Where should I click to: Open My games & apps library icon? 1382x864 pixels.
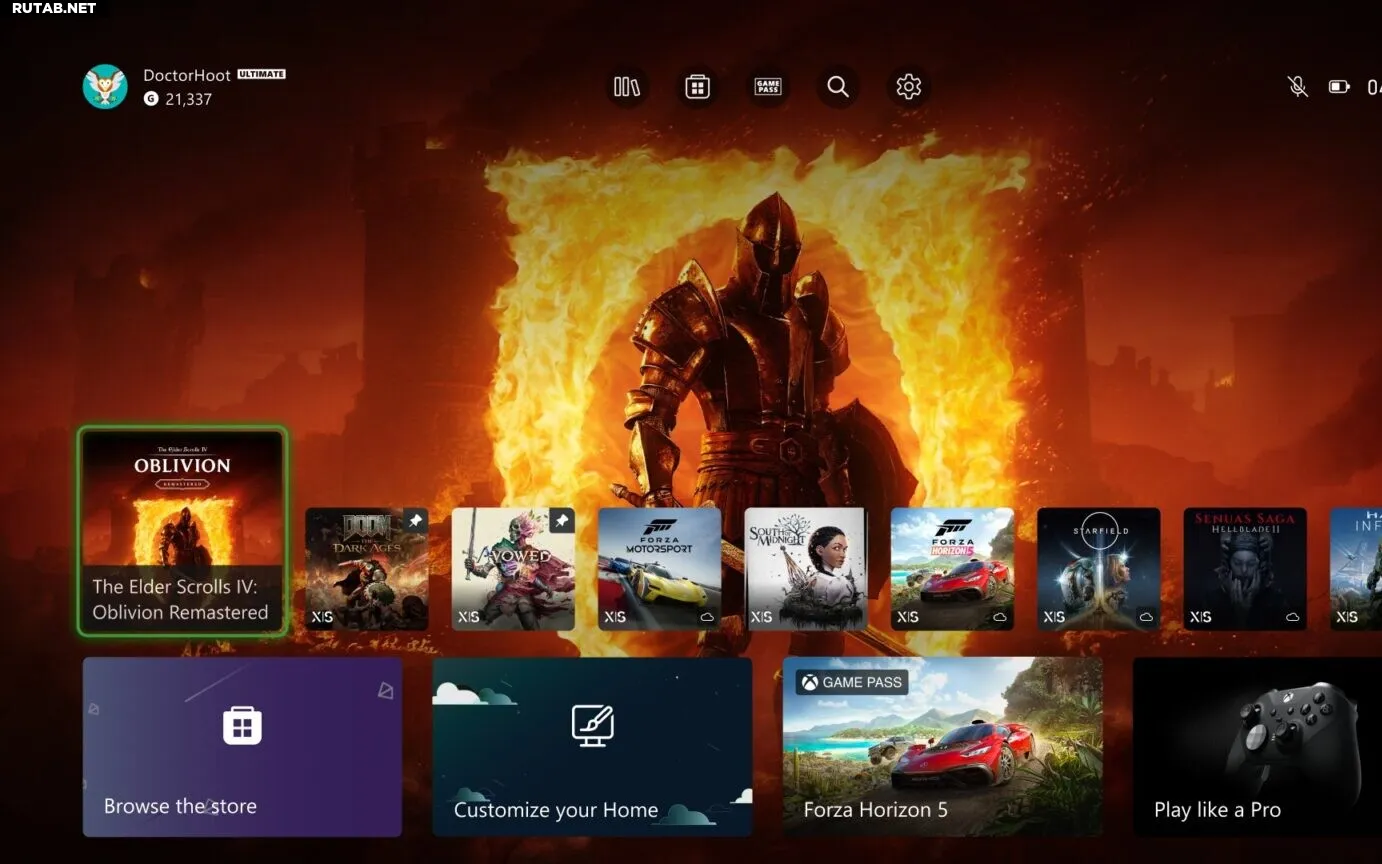[627, 87]
